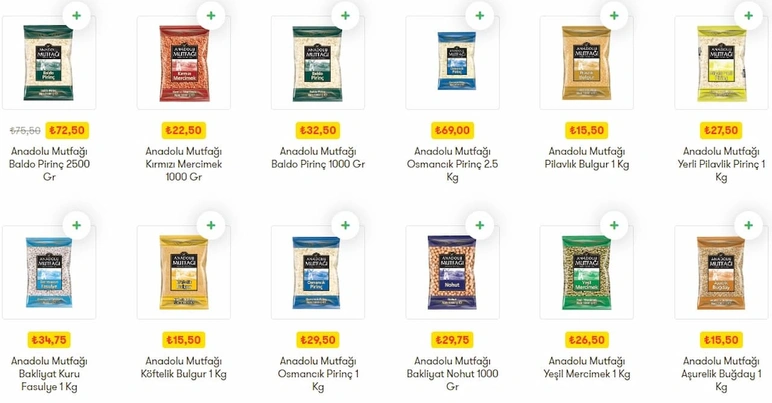The width and height of the screenshot is (772, 403).
Task: Add Yeşil Mercimek 1 Kg with plus icon
Action: [x=614, y=225]
